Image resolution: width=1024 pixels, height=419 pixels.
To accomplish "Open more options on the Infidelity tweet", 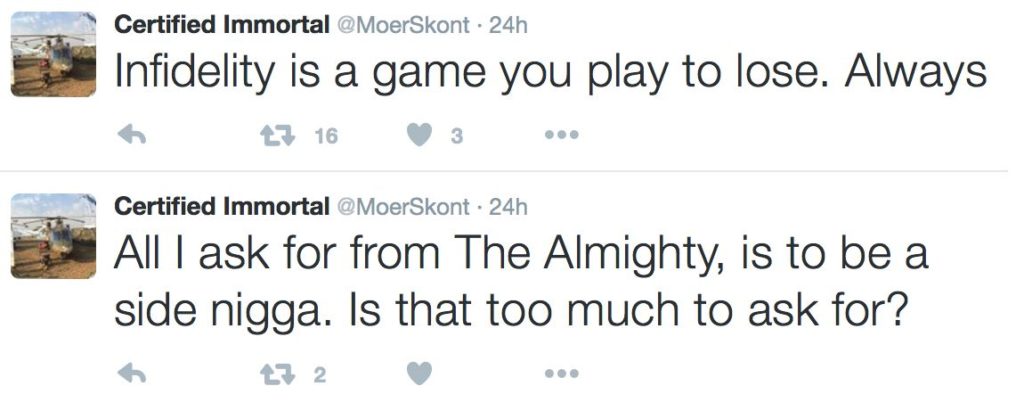I will 562,137.
